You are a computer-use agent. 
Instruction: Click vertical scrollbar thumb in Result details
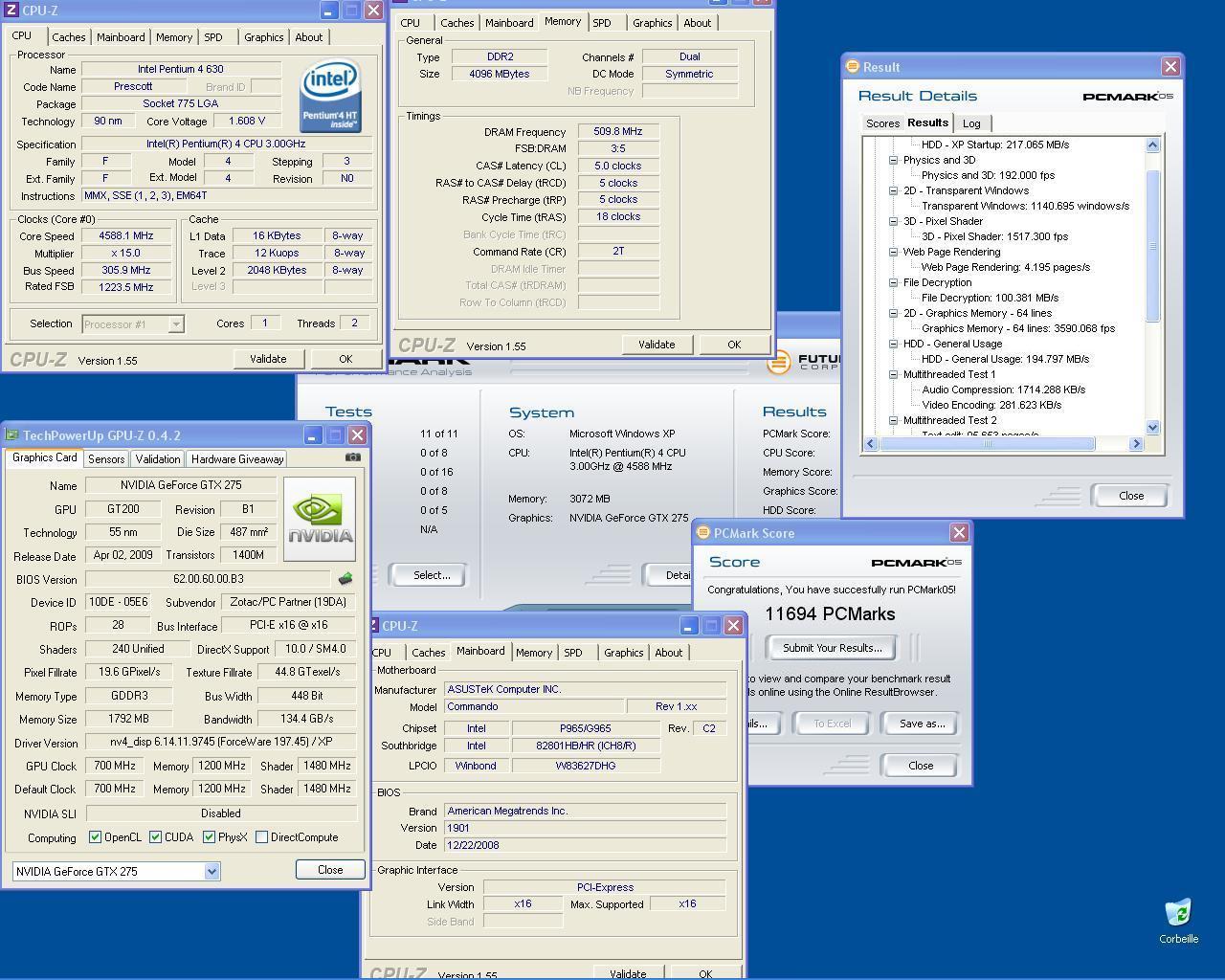[1152, 246]
